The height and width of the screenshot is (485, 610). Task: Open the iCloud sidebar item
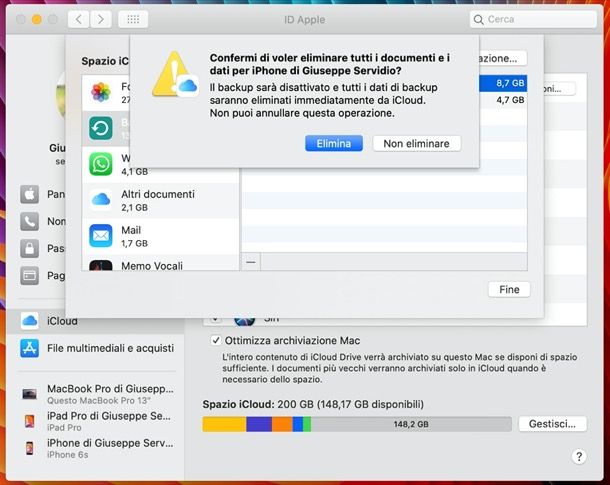click(x=95, y=321)
